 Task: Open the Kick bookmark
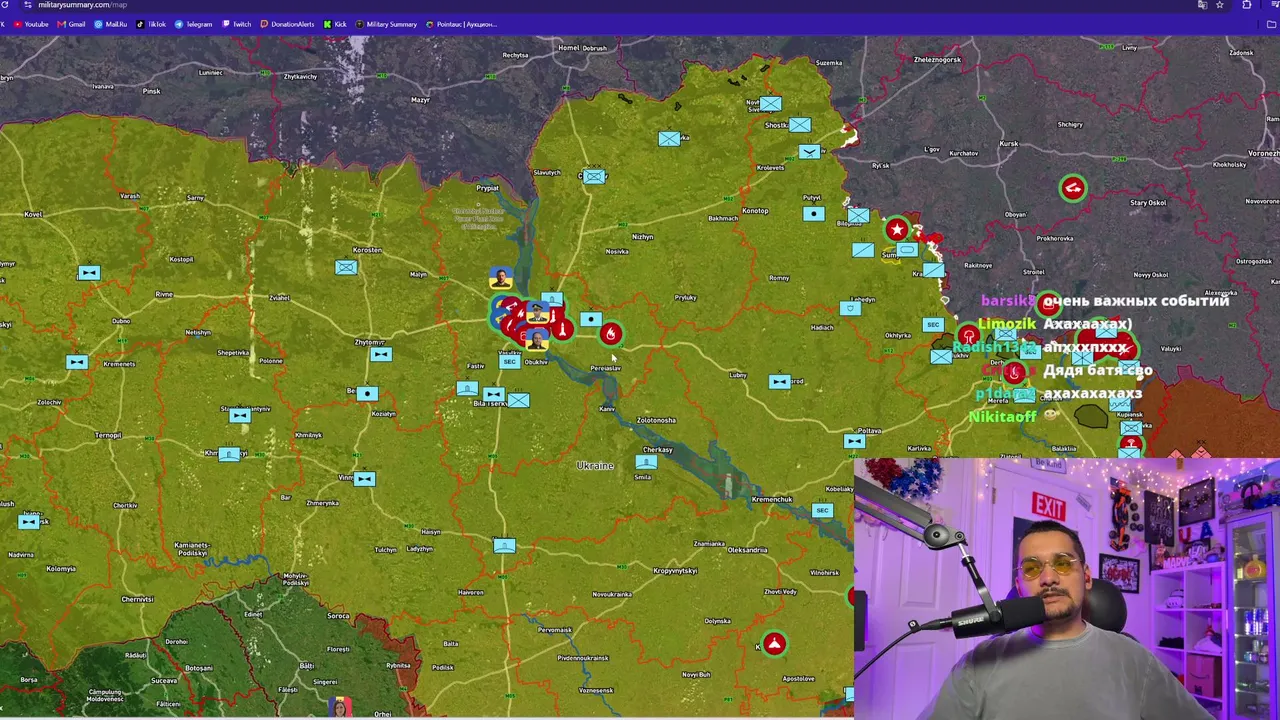click(335, 24)
